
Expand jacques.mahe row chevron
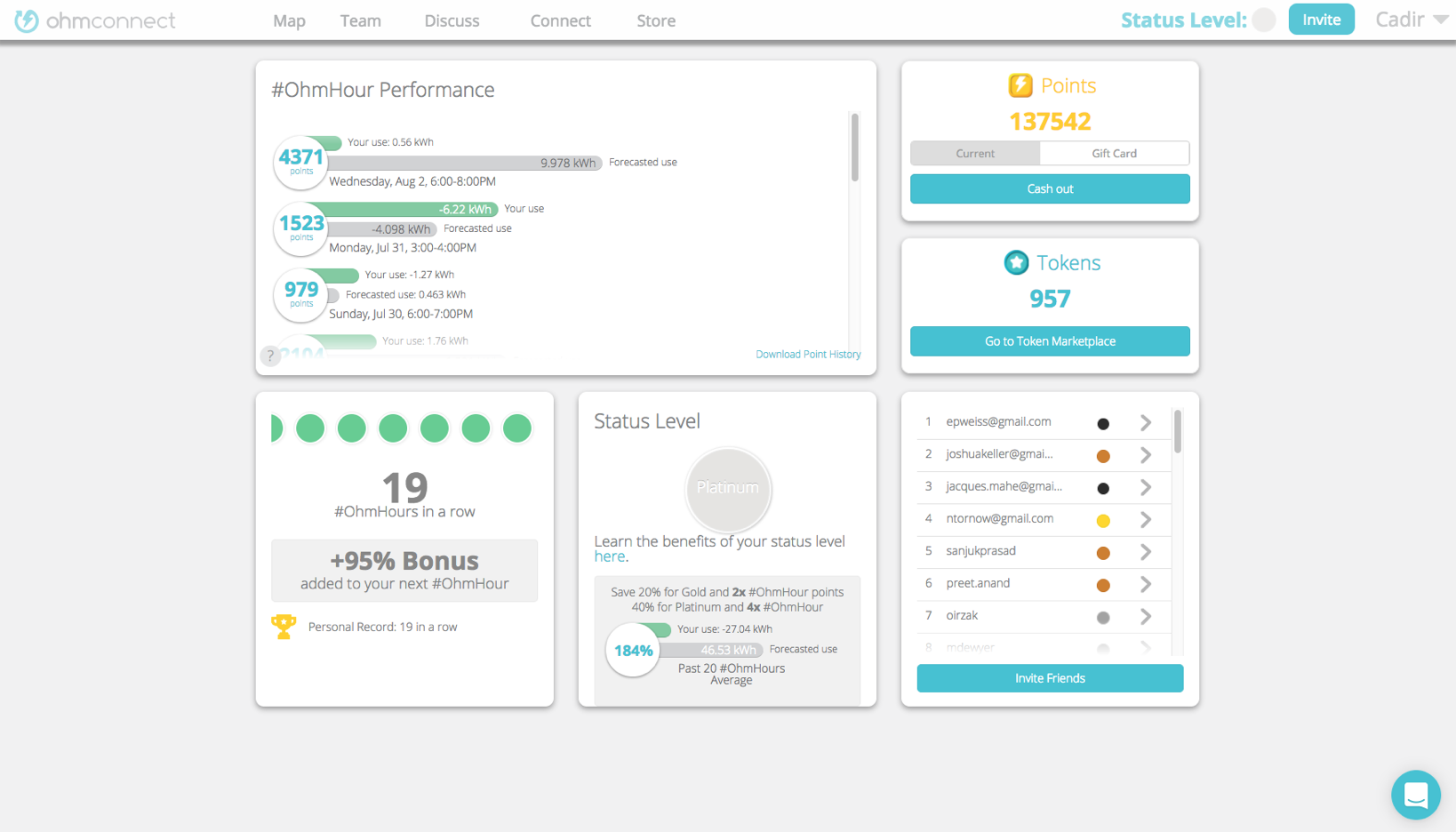(1146, 487)
